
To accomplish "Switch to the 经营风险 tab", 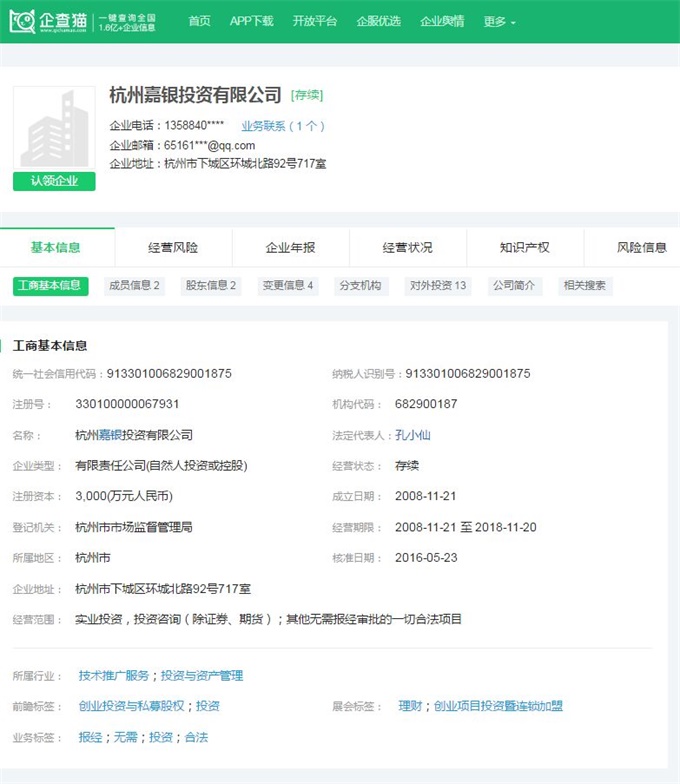I will click(173, 248).
